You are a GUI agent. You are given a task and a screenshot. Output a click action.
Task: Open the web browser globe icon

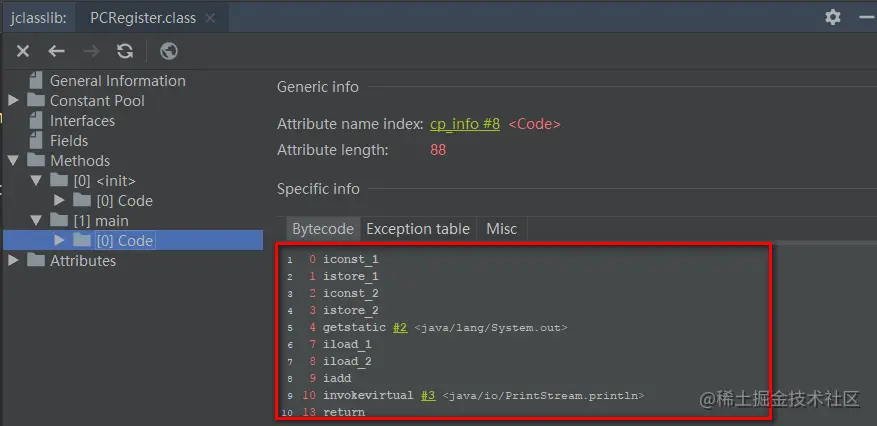[x=169, y=51]
